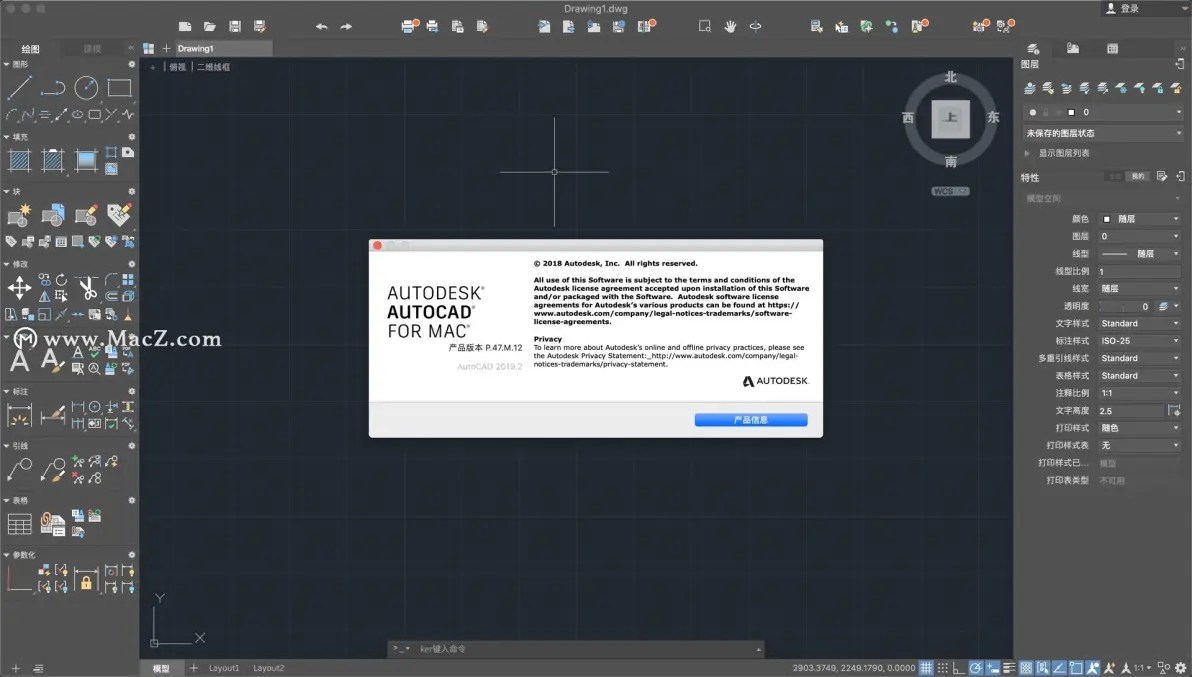Image resolution: width=1192 pixels, height=677 pixels.
Task: Switch to the Layout1 tab
Action: tap(224, 668)
